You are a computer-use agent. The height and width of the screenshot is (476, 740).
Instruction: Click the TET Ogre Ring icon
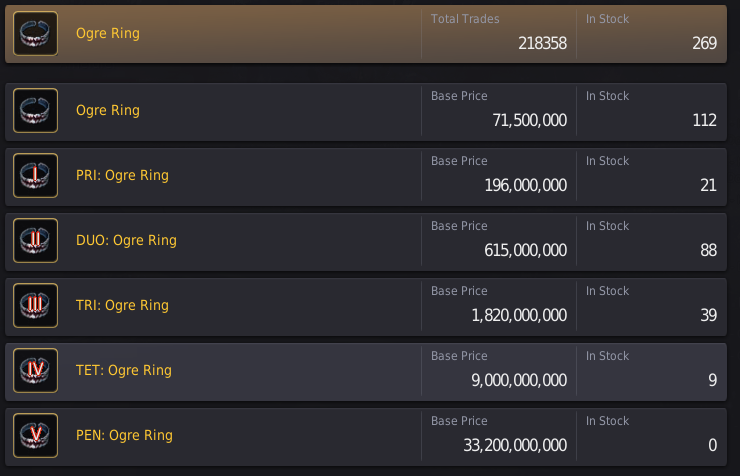pyautogui.click(x=35, y=371)
